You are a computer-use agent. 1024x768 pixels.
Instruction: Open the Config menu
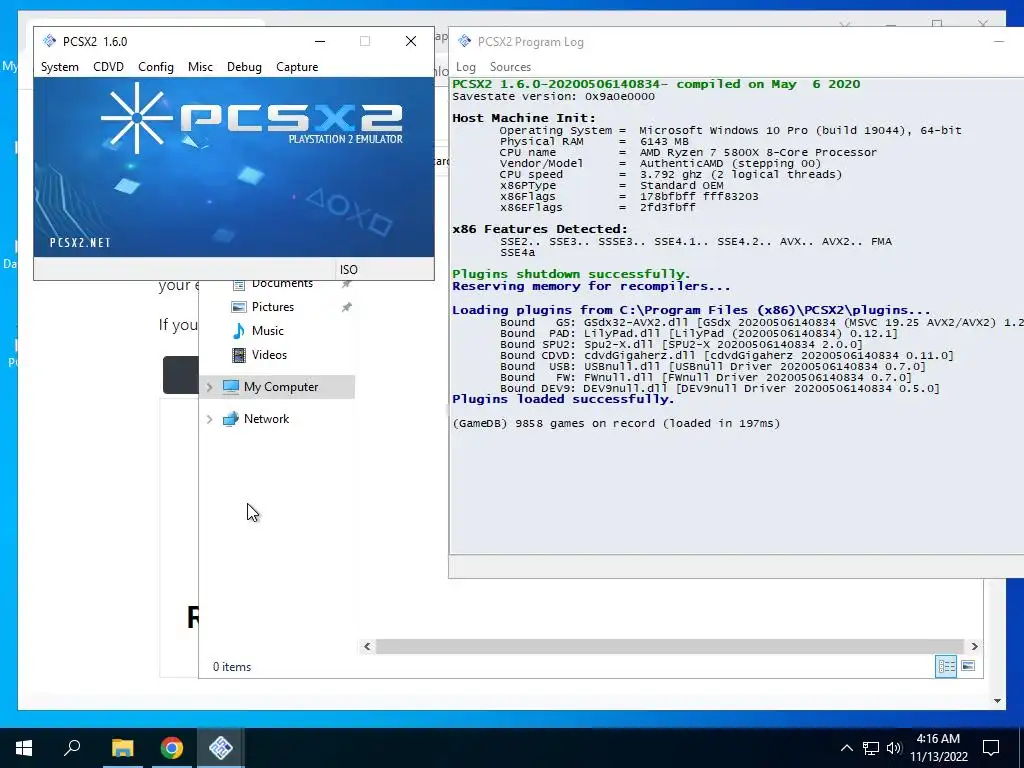tap(155, 67)
